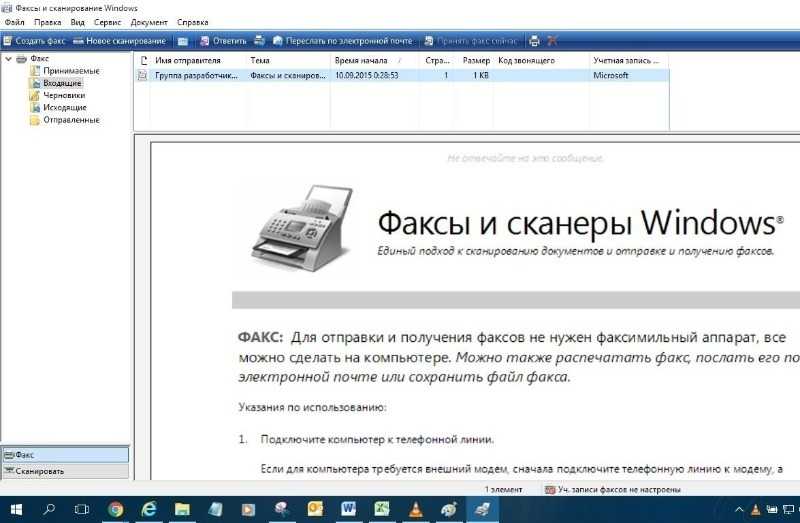
Task: Select the Отправленные folder
Action: point(70,120)
